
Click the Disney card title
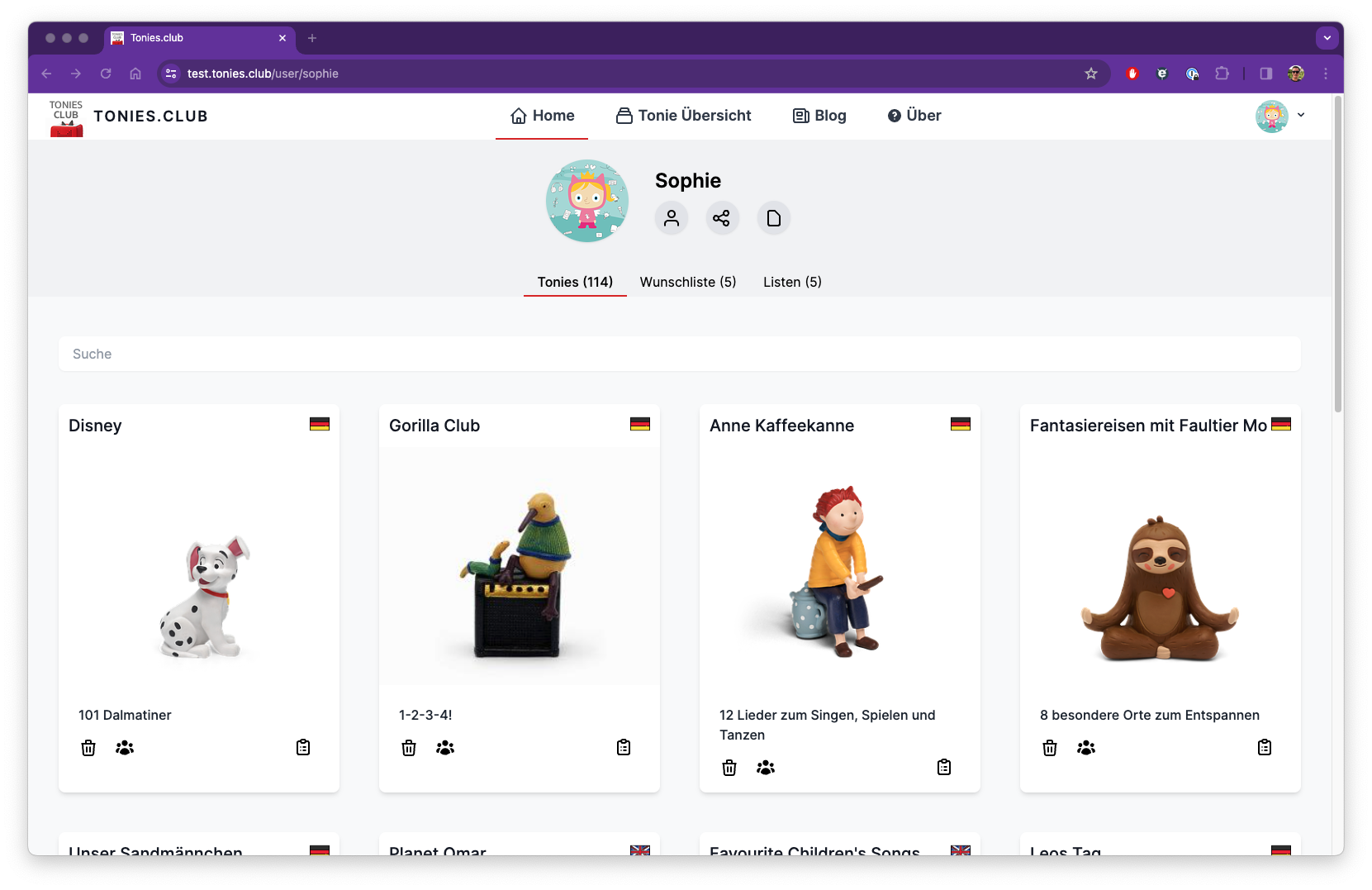95,426
